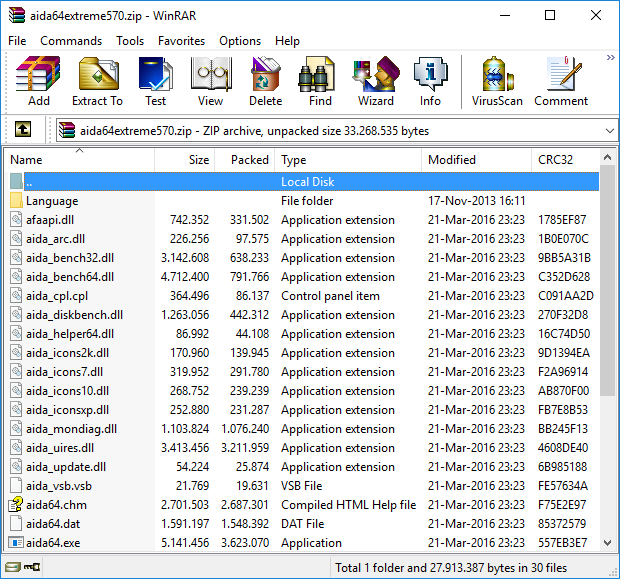This screenshot has width=620, height=579.
Task: Select the aida_icons2k.dll file name
Action: pyautogui.click(x=68, y=353)
